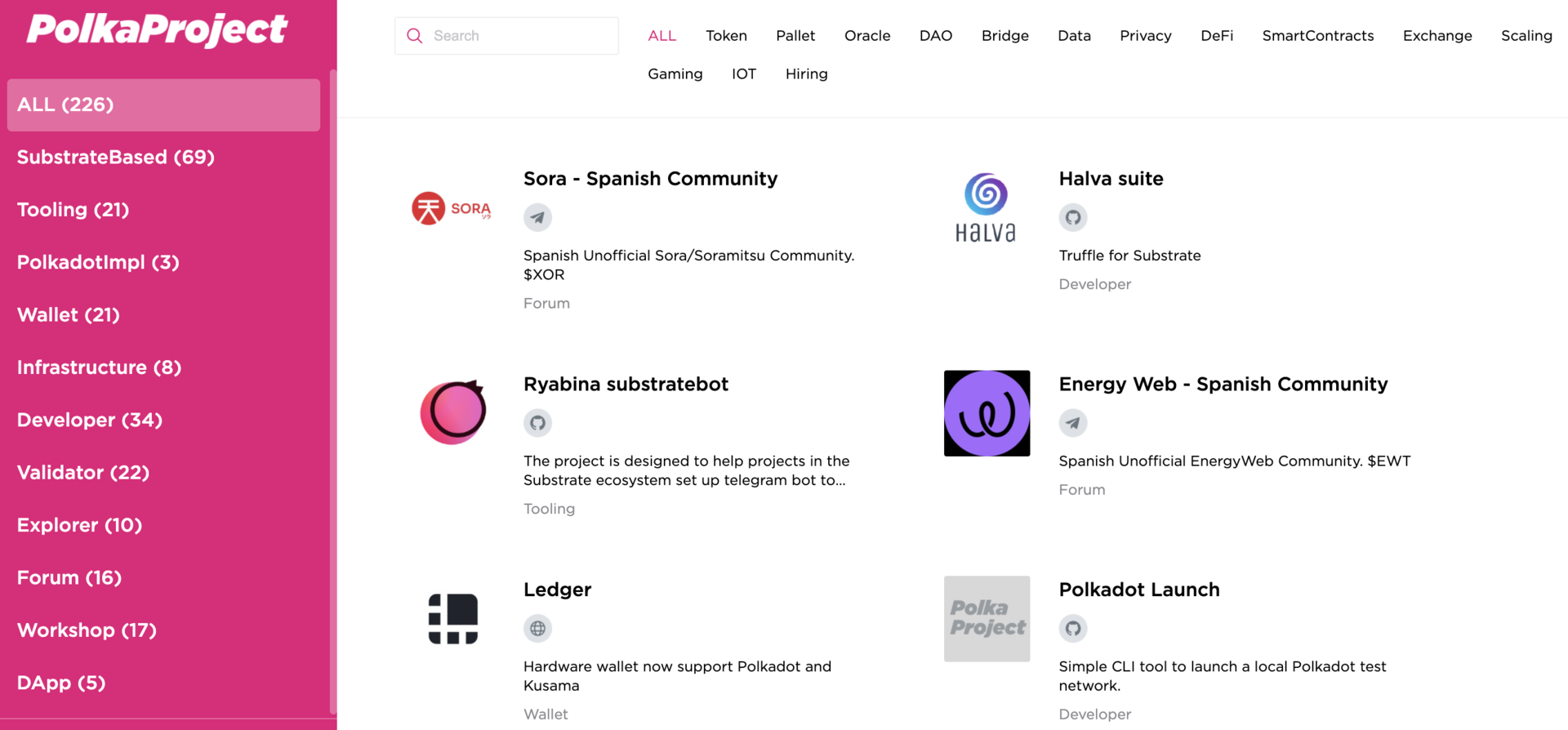Focus the Search input field
Screen dimensions: 1568x730
point(506,36)
